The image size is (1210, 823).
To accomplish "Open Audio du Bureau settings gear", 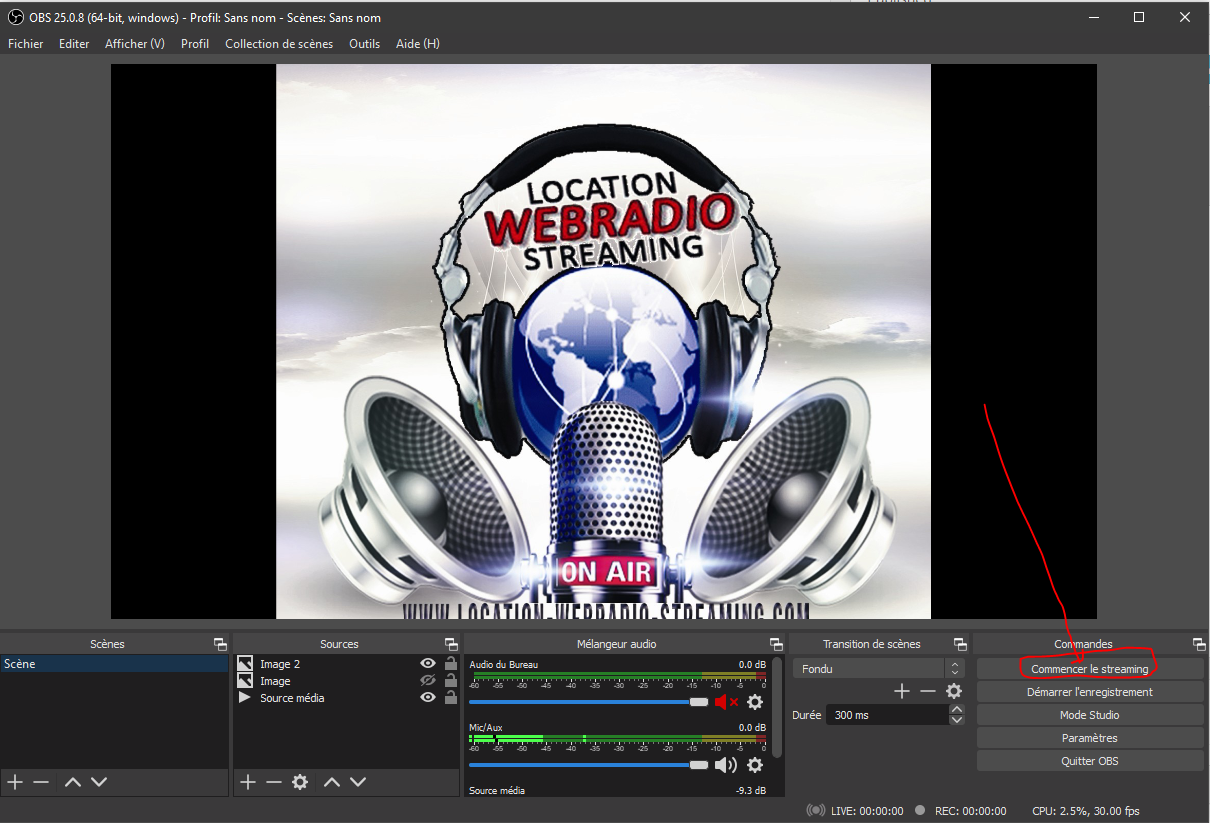I will coord(755,702).
